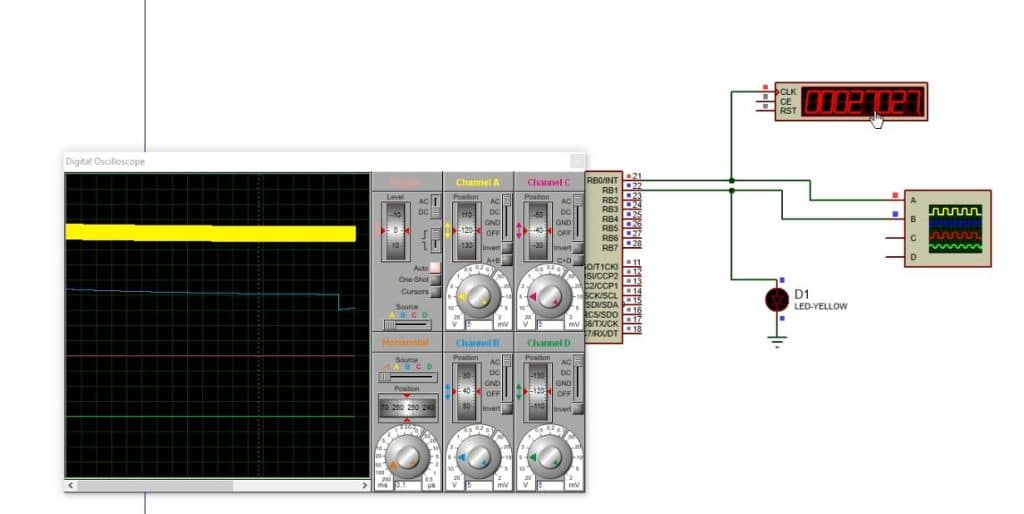Click Channel A voltage scale knob
Viewport: 1024px width, 514px height.
[478, 296]
